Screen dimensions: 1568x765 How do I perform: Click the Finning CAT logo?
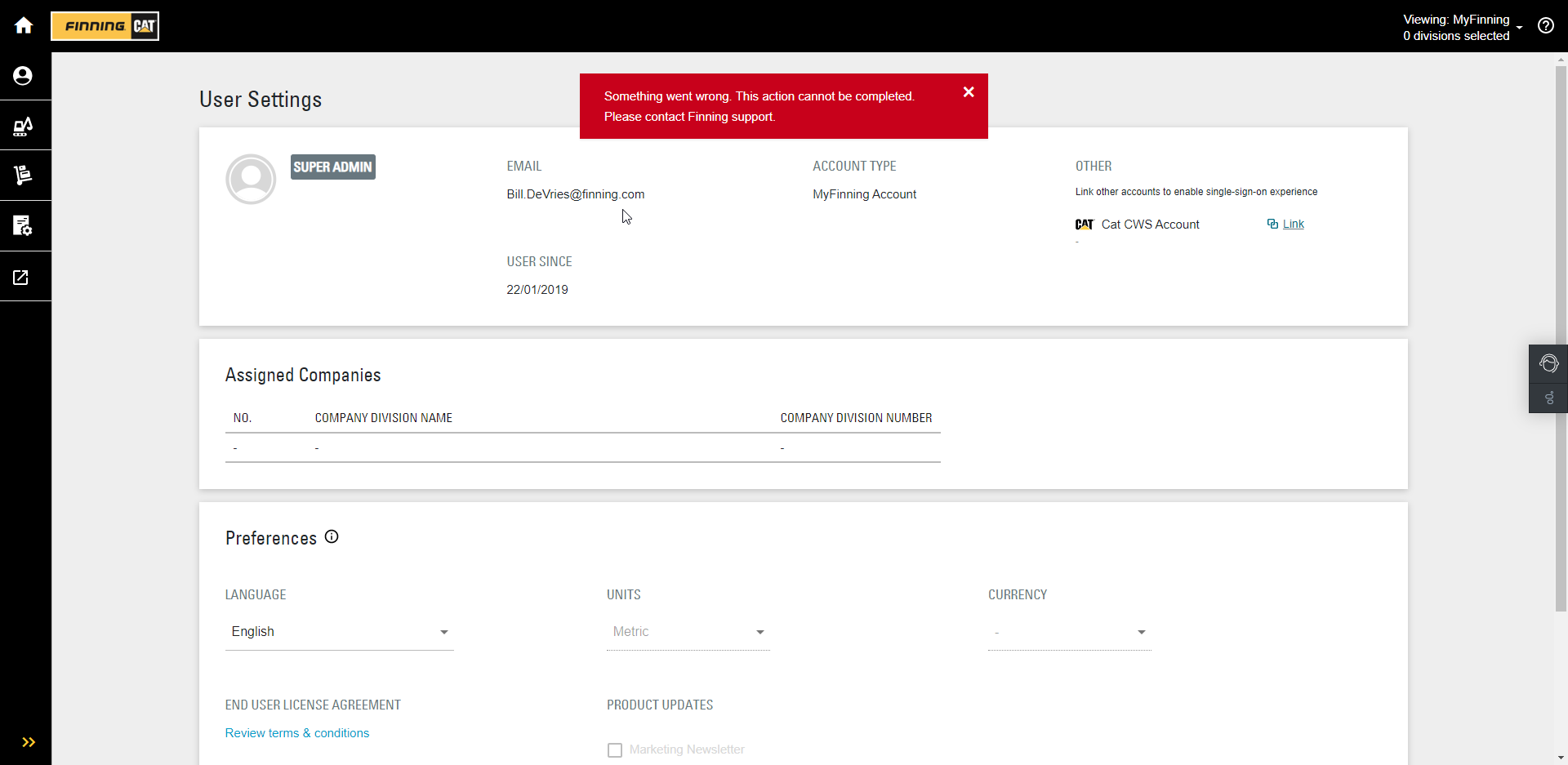coord(105,26)
